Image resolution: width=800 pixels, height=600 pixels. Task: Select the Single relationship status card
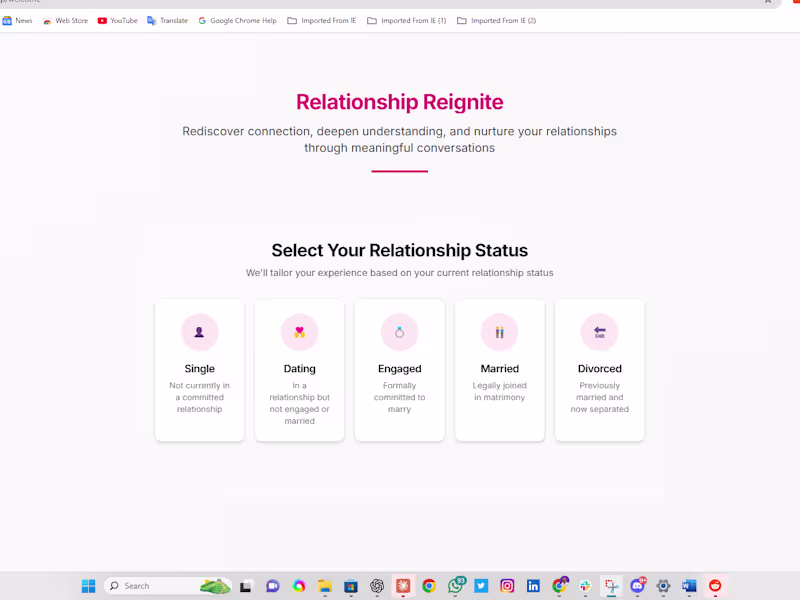click(199, 370)
